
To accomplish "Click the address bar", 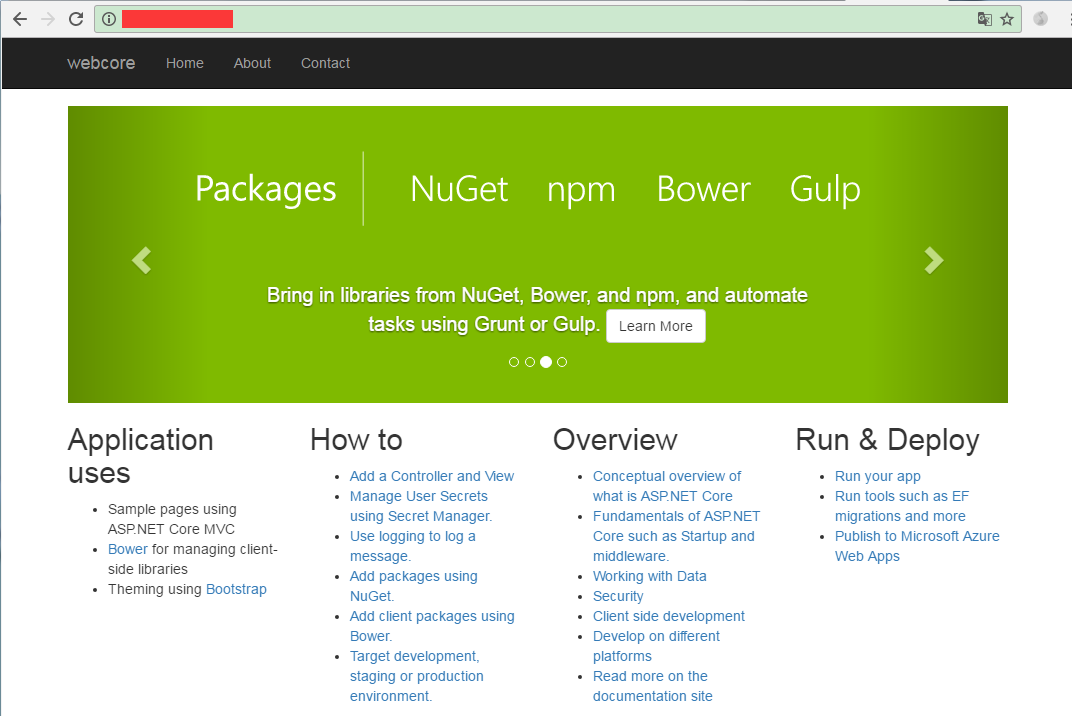I will coord(557,19).
